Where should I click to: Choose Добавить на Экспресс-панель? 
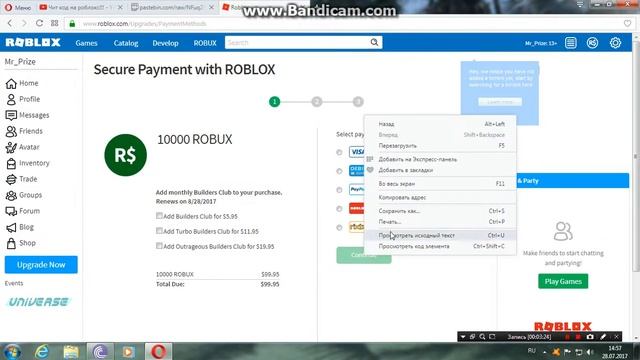click(441, 159)
